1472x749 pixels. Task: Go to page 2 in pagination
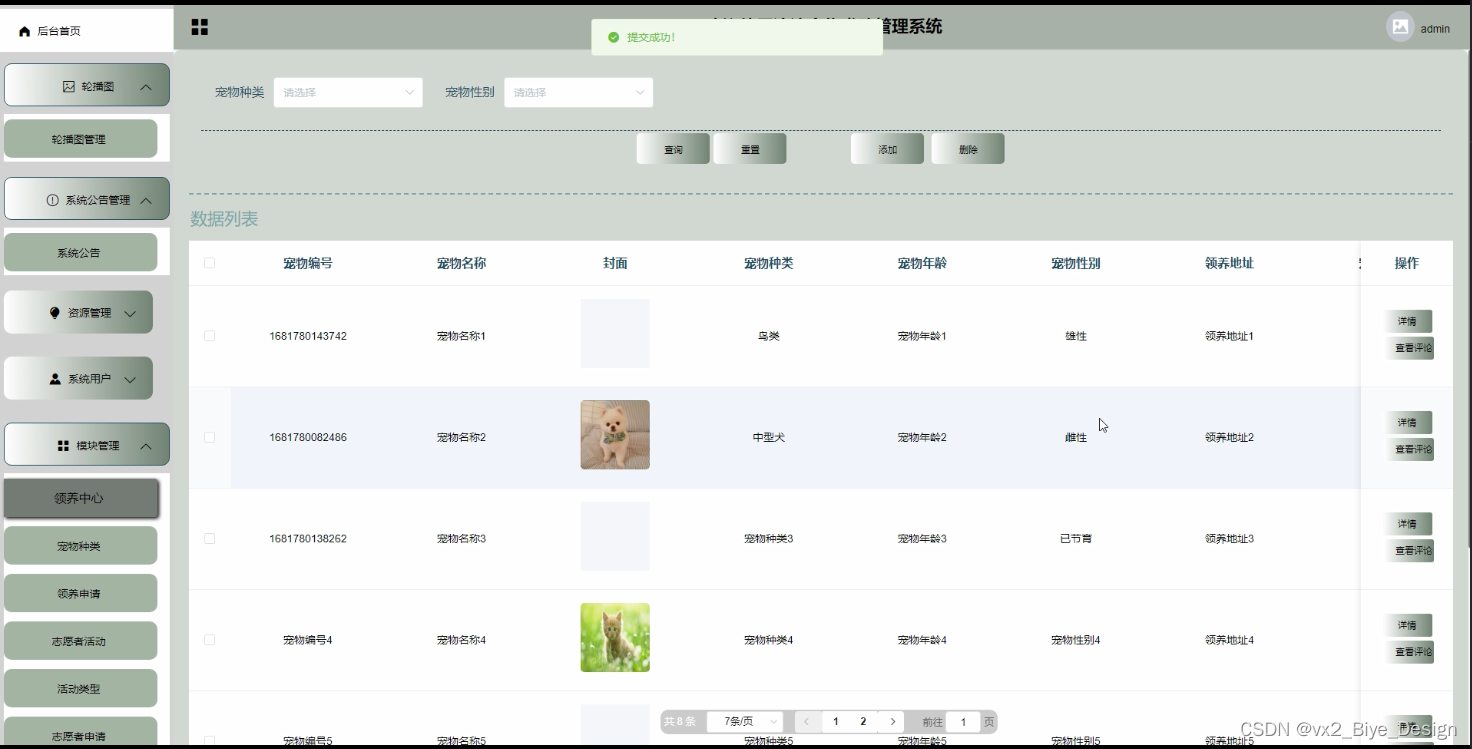(x=863, y=721)
